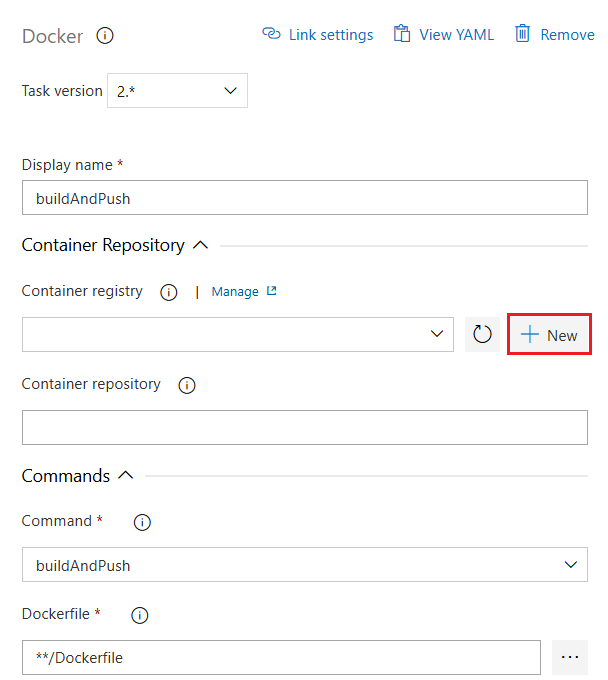
Task: Click the Dockerfile path input field
Action: click(x=281, y=657)
